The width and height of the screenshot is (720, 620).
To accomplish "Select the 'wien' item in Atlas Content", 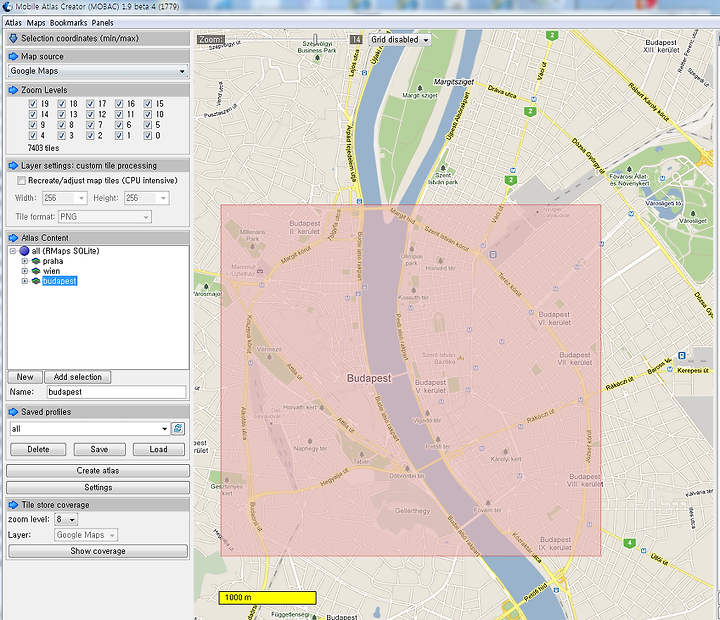I will (51, 271).
